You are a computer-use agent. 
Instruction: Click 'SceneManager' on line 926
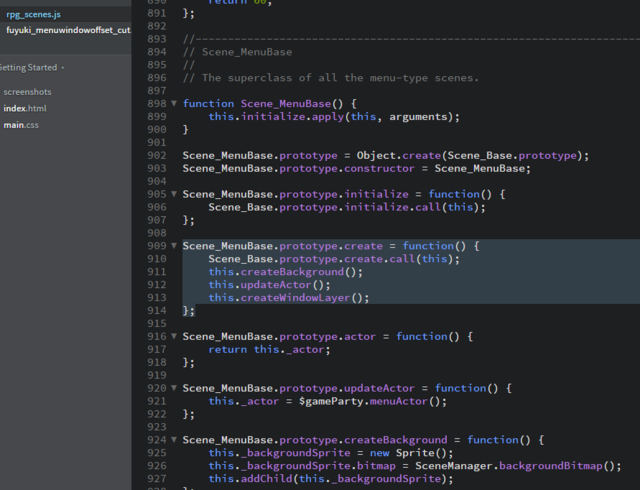tap(454, 466)
